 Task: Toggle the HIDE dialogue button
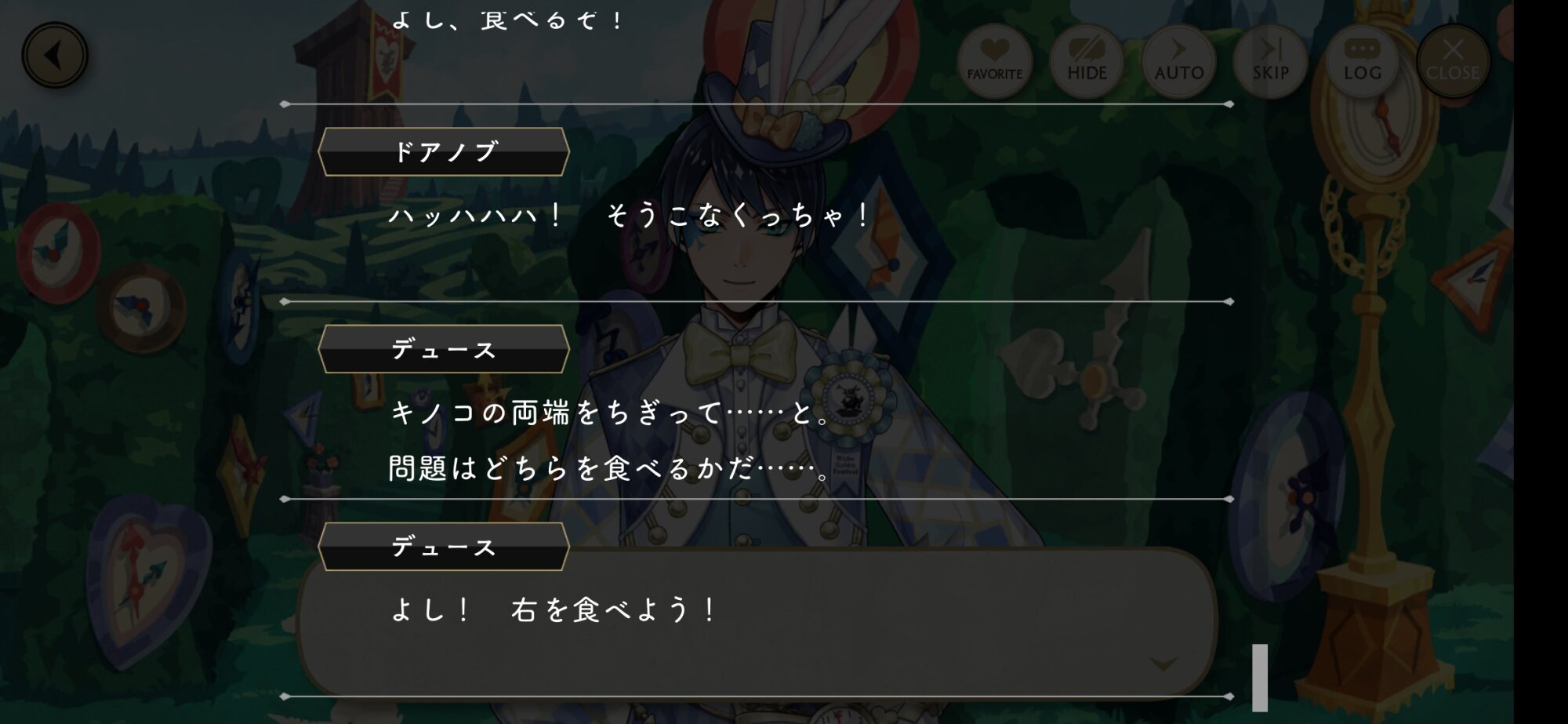[1087, 61]
